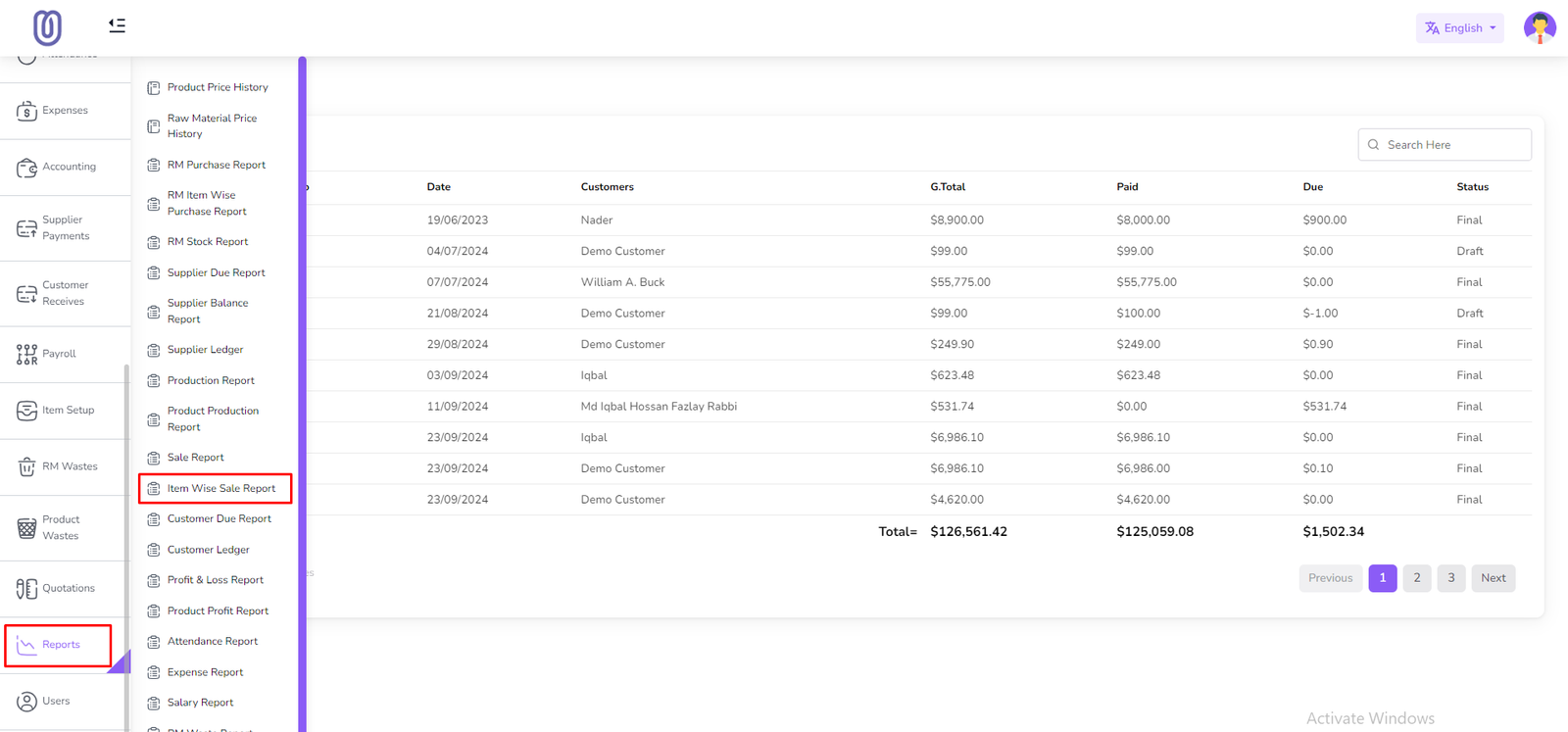Open the English language dropdown

coord(1459,28)
